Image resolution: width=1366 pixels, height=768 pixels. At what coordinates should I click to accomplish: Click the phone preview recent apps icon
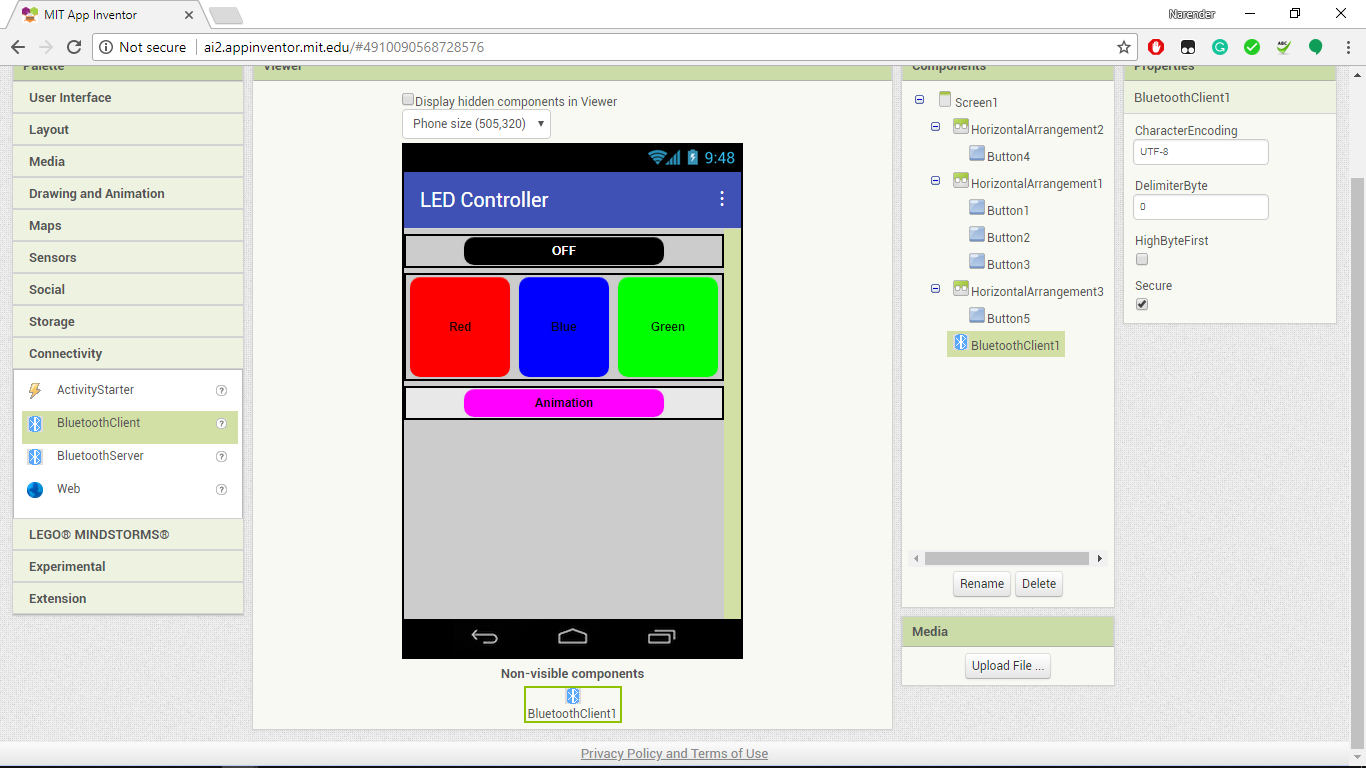(x=661, y=637)
